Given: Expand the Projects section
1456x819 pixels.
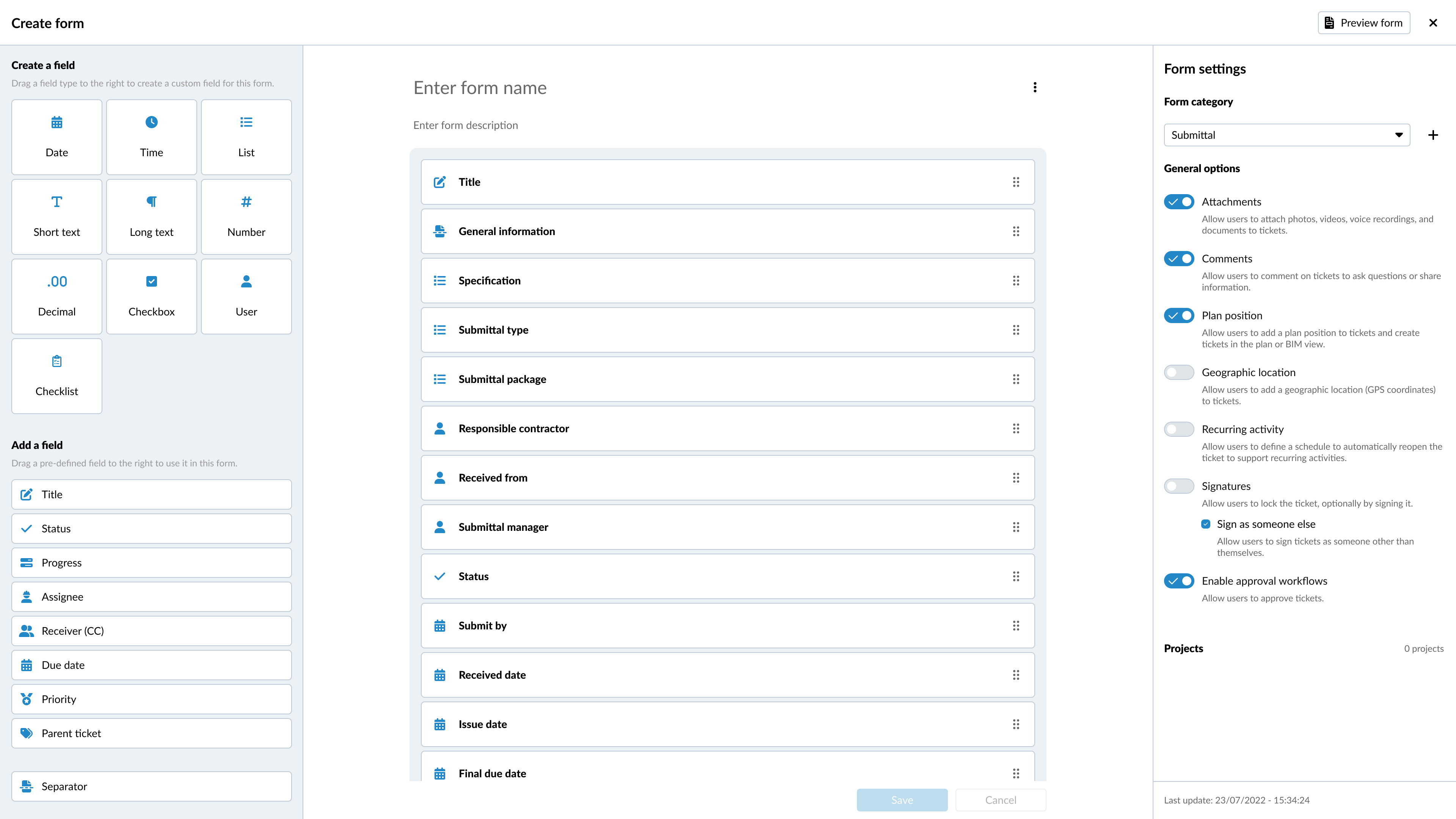Looking at the screenshot, I should tap(1183, 648).
